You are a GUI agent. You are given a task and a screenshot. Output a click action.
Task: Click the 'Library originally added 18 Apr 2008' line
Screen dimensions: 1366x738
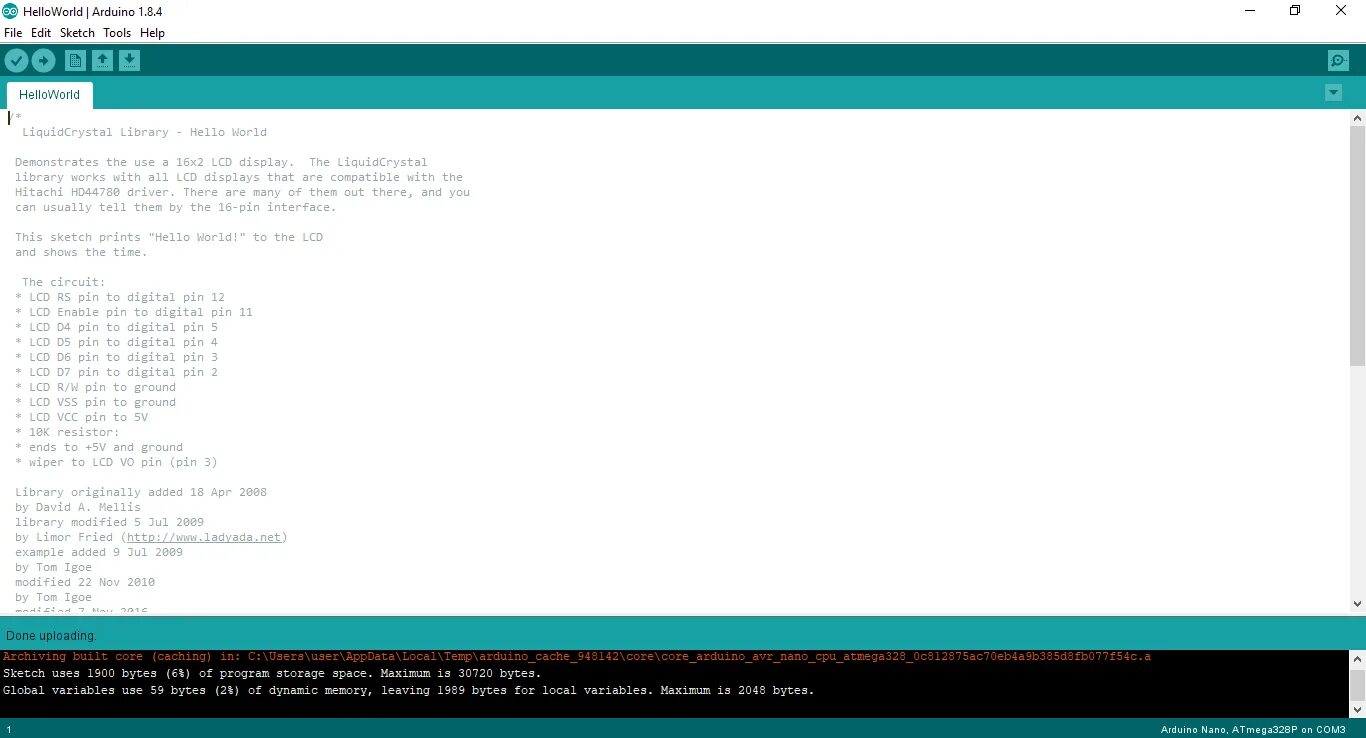[x=141, y=492]
